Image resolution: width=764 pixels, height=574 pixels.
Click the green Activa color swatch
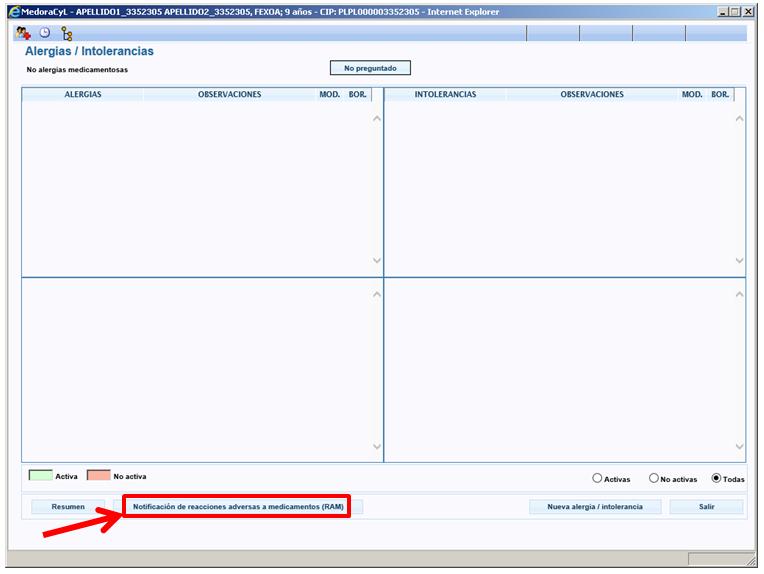tap(39, 476)
